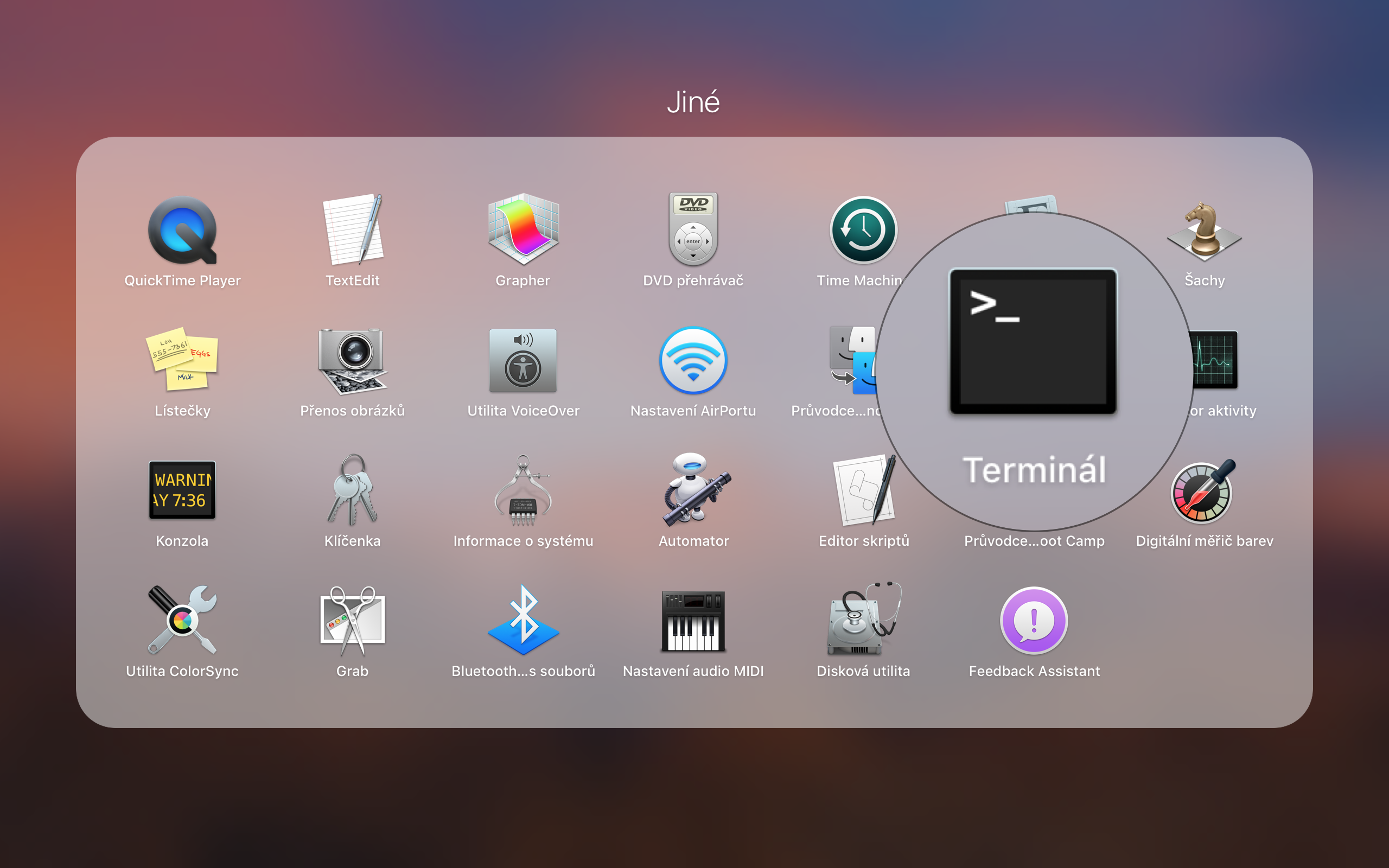This screenshot has width=1389, height=868.
Task: Launch Přenos obrázků image capture
Action: [353, 360]
